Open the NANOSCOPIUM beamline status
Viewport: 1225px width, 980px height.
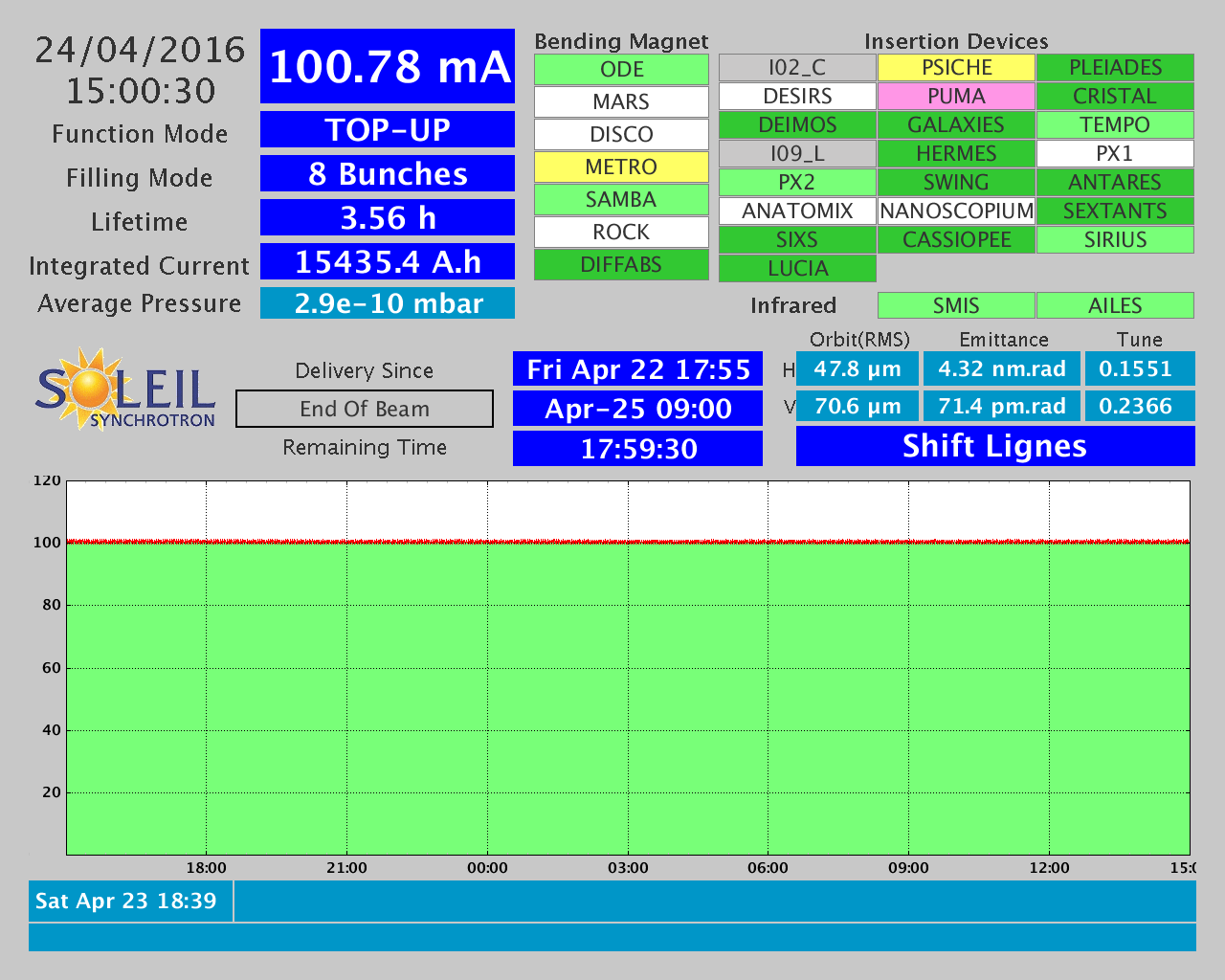point(956,212)
